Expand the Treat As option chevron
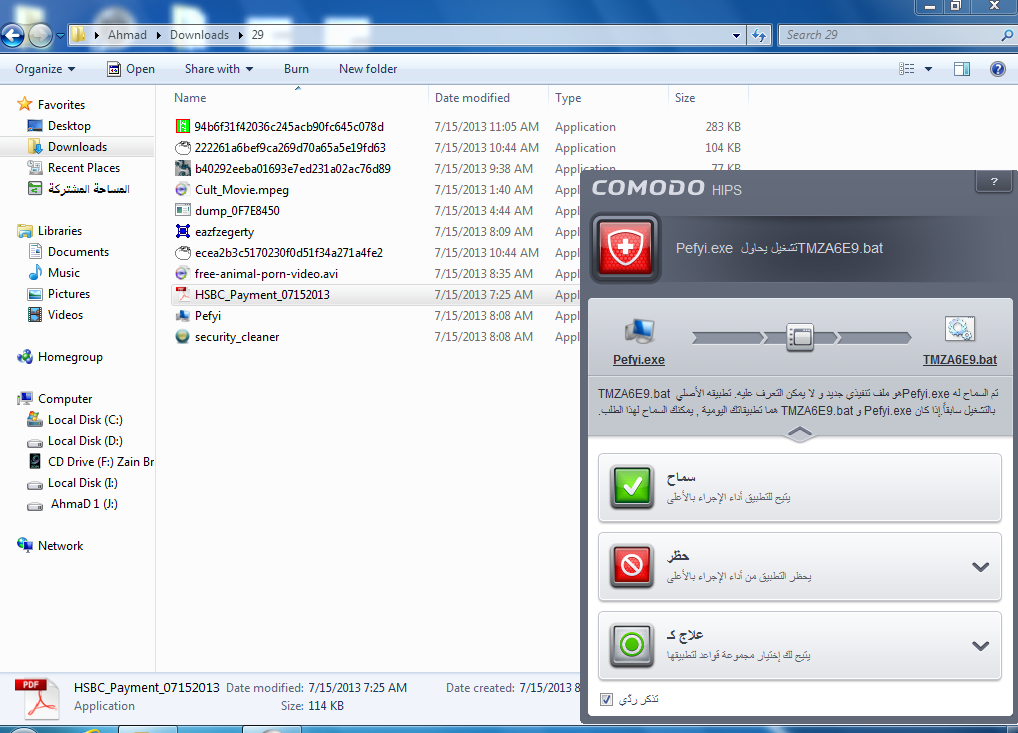The height and width of the screenshot is (733, 1018). [x=980, y=646]
